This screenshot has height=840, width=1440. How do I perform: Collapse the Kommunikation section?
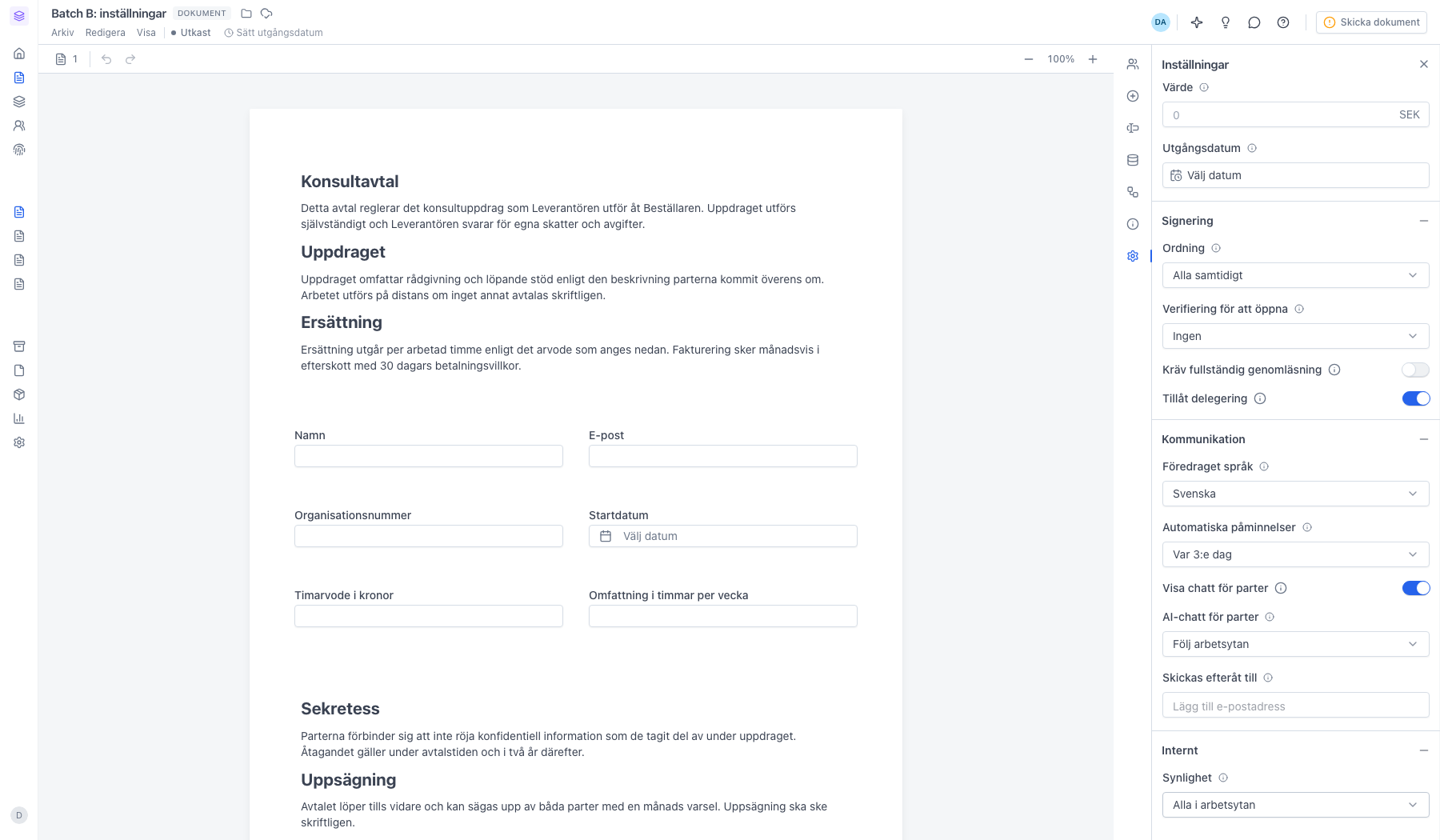coord(1423,439)
